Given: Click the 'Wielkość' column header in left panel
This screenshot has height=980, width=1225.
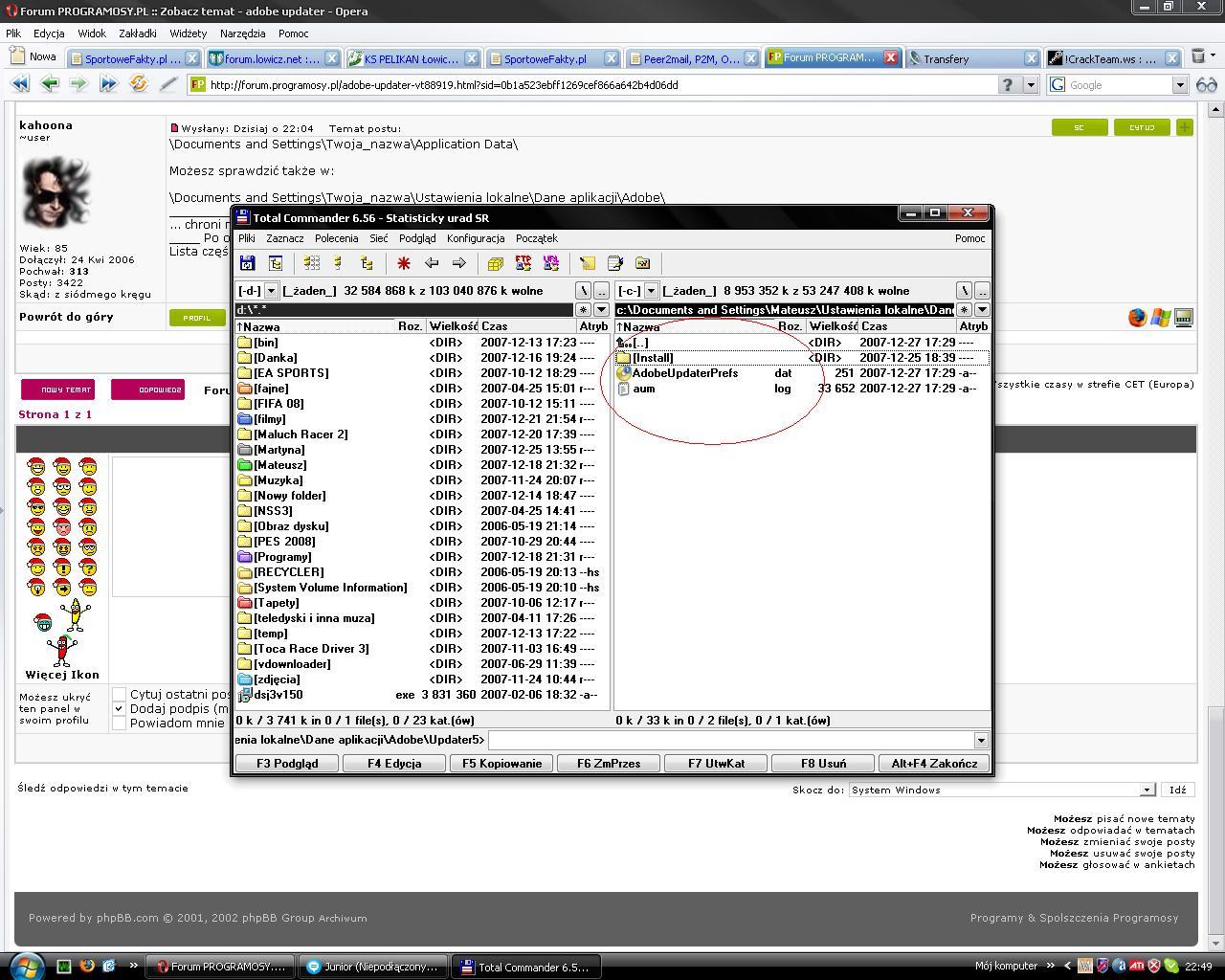Looking at the screenshot, I should [453, 326].
